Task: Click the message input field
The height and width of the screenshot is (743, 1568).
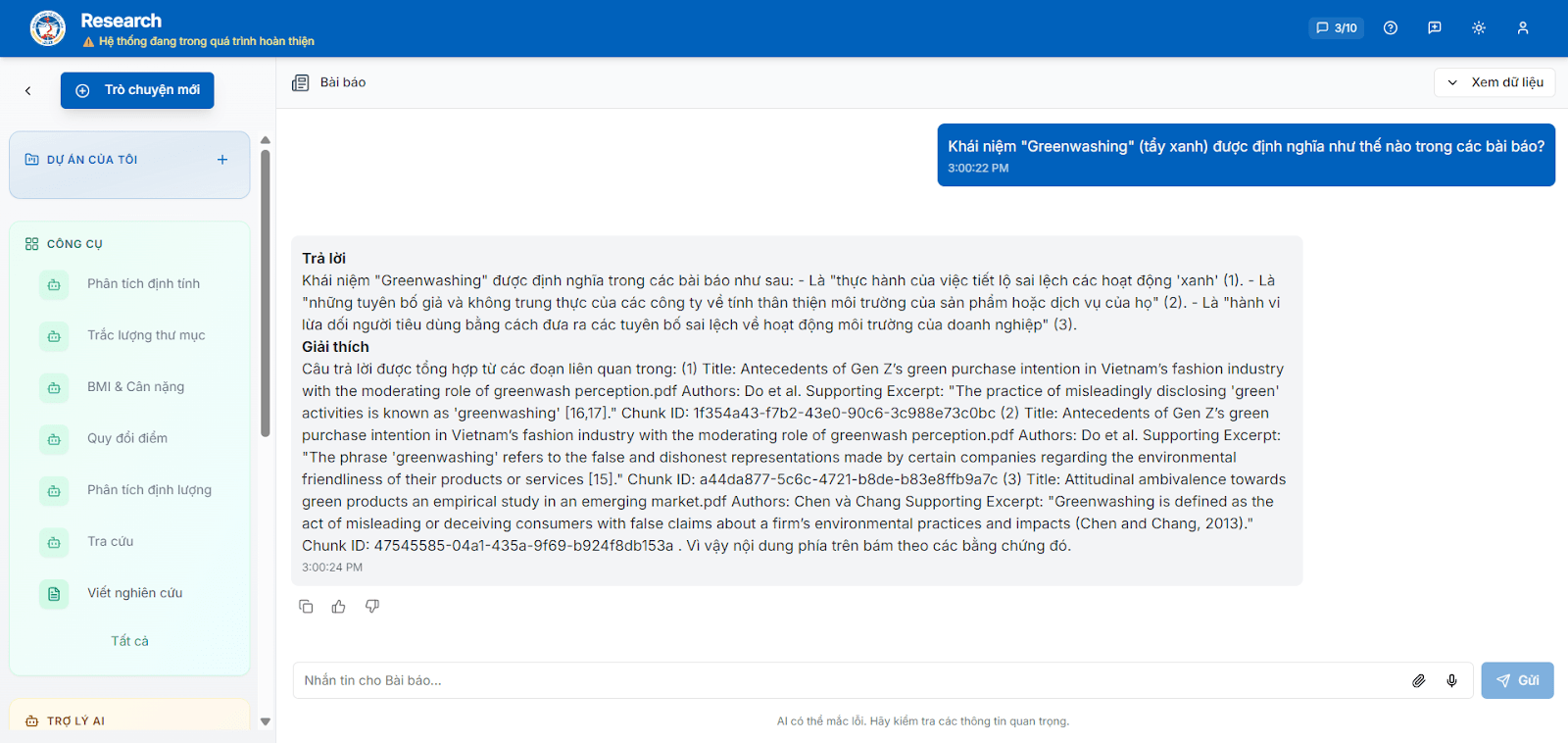Action: click(x=849, y=680)
